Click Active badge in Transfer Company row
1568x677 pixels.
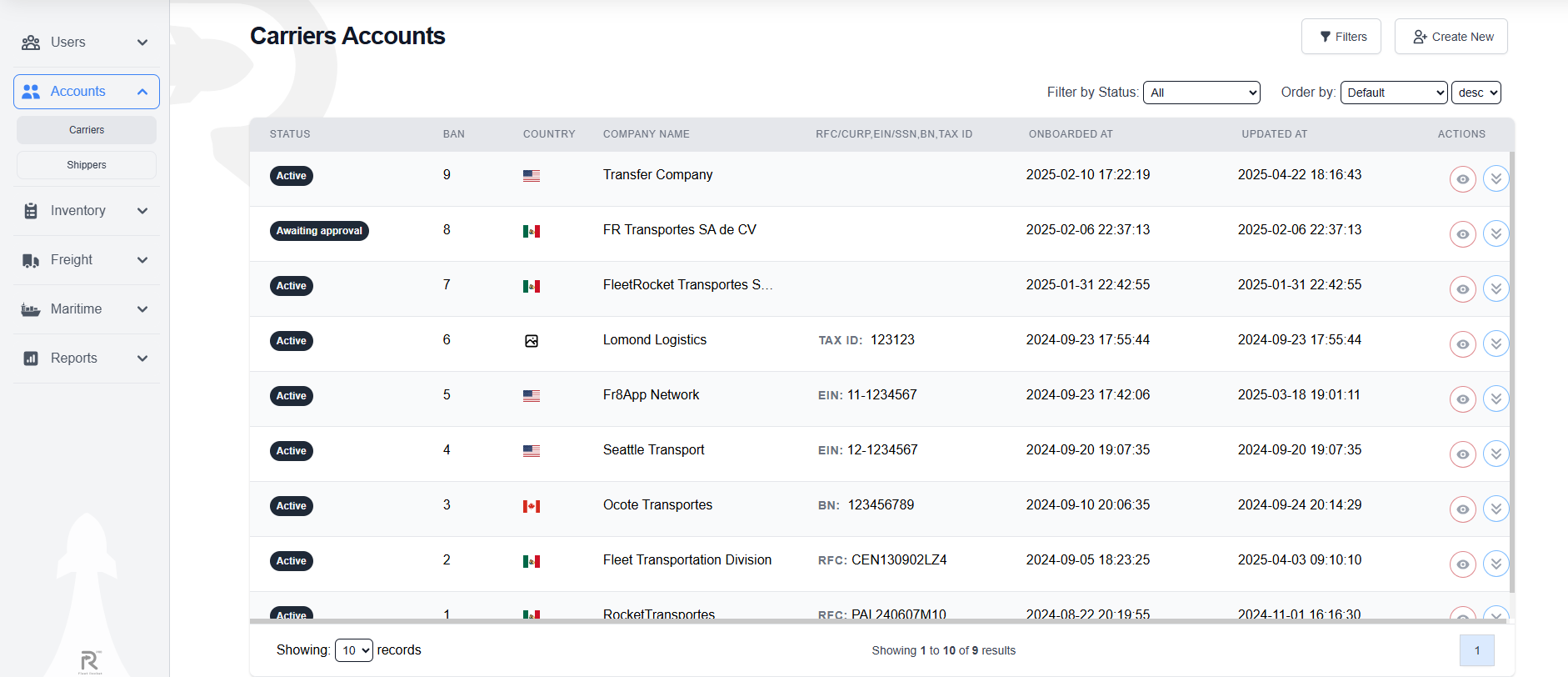pyautogui.click(x=292, y=176)
